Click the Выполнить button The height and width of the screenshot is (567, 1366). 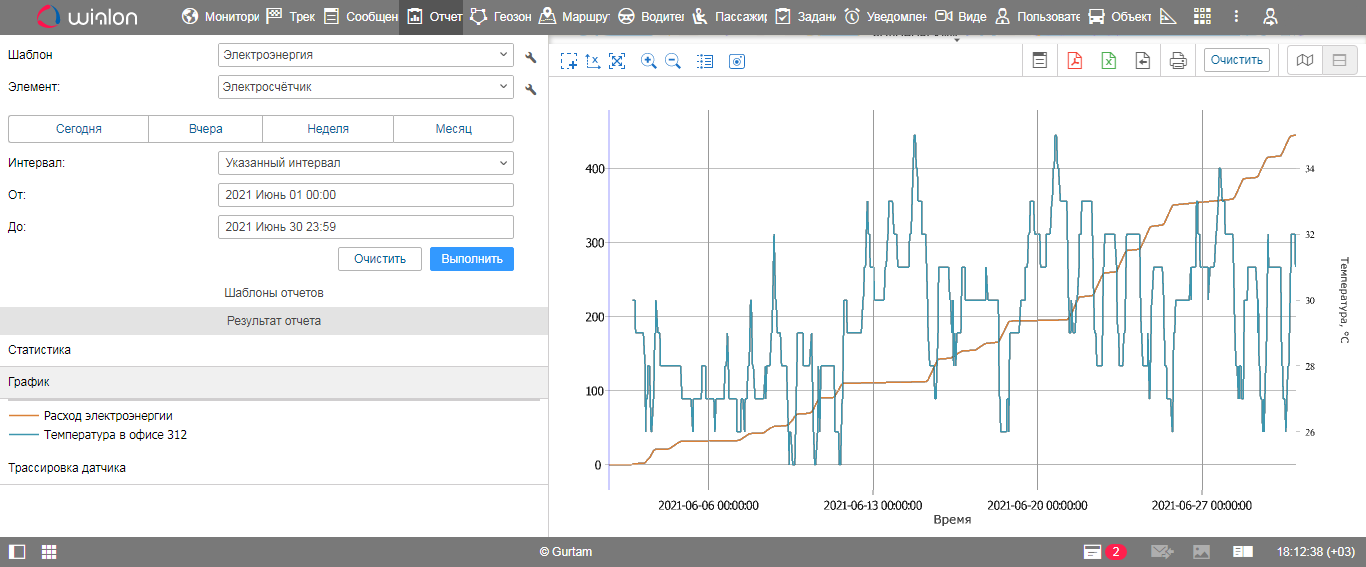point(471,259)
